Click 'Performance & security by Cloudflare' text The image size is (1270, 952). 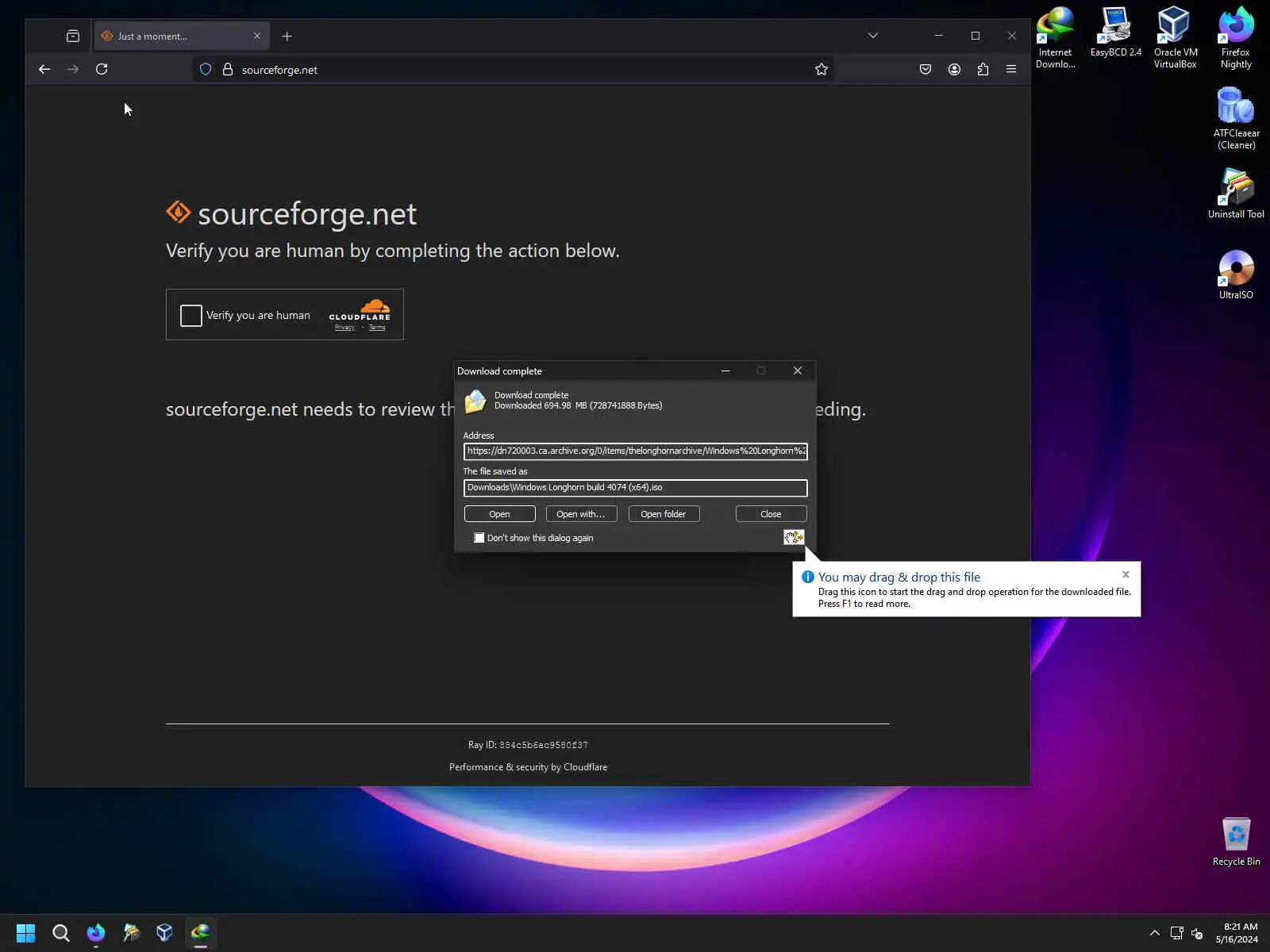[x=528, y=767]
